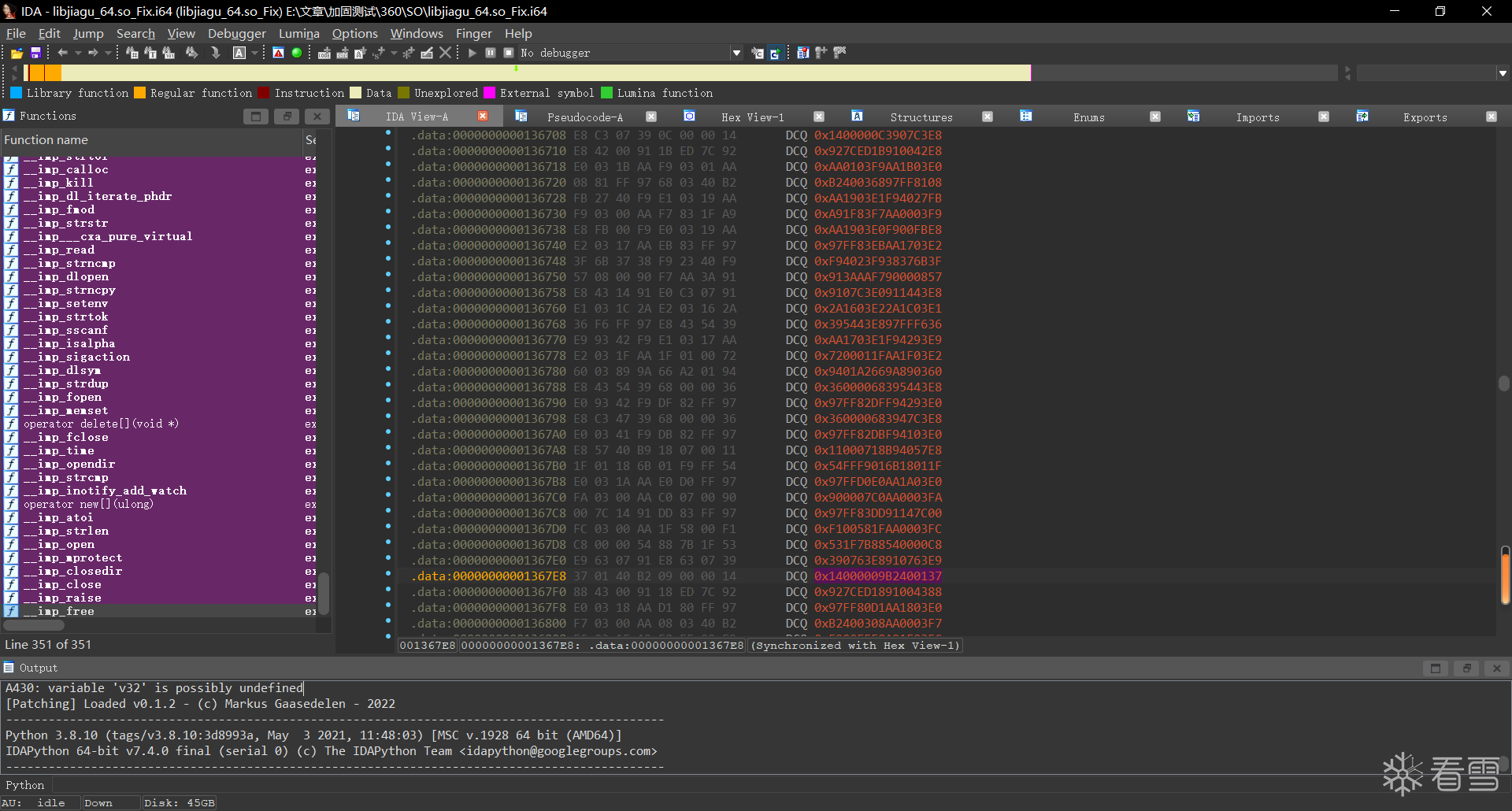Click the Open file toolbar icon
Image resolution: width=1512 pixels, height=811 pixels.
coord(16,53)
